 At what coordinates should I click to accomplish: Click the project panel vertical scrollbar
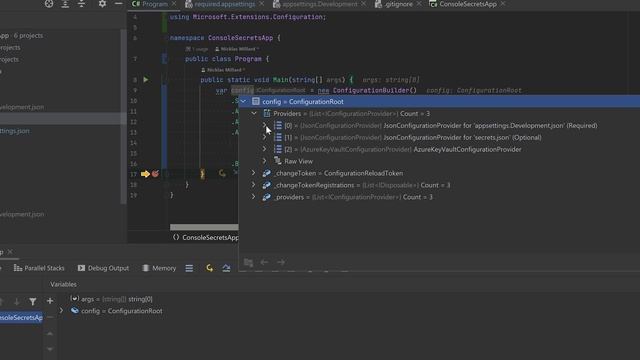point(123,116)
